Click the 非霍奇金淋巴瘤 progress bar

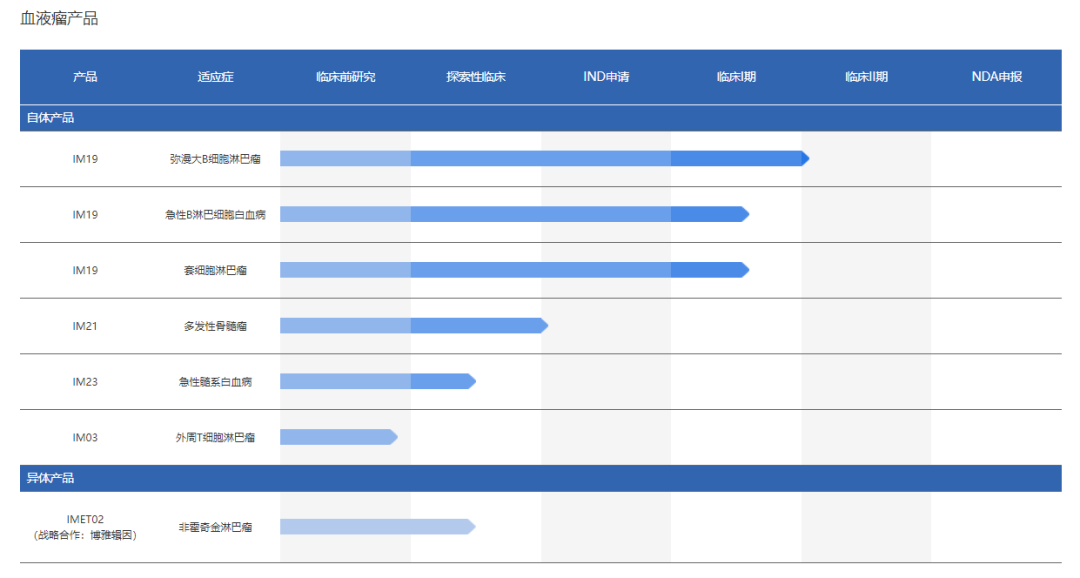point(378,527)
